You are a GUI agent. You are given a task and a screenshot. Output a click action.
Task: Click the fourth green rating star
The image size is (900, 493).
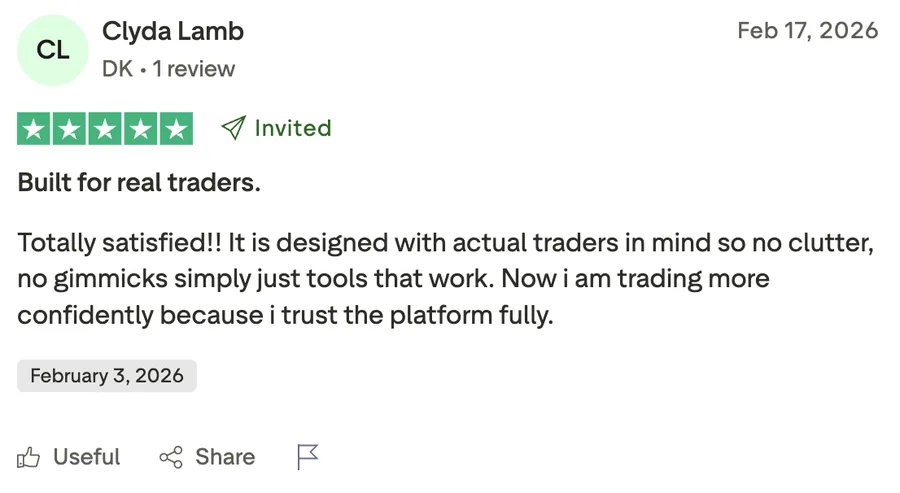point(140,129)
